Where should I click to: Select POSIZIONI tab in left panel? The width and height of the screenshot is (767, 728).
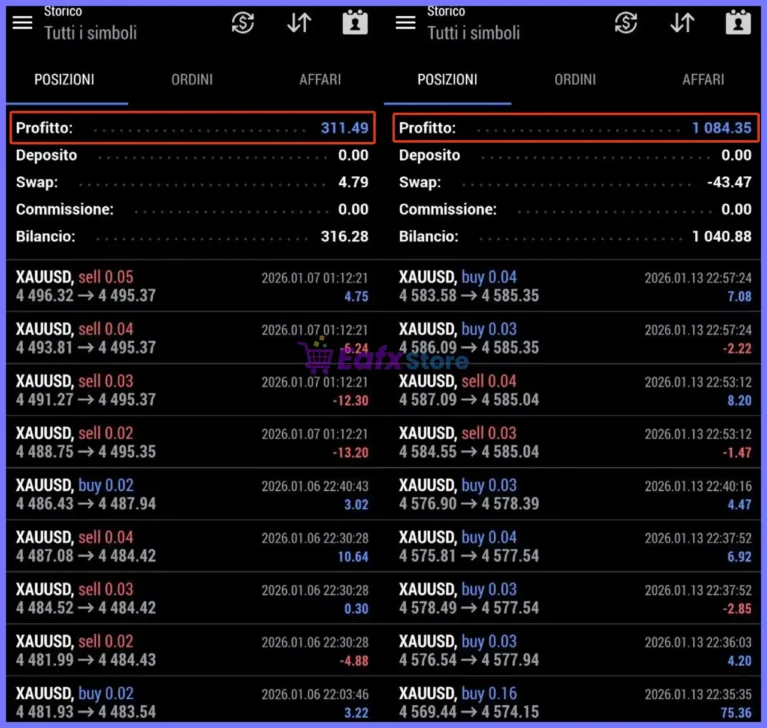[64, 79]
